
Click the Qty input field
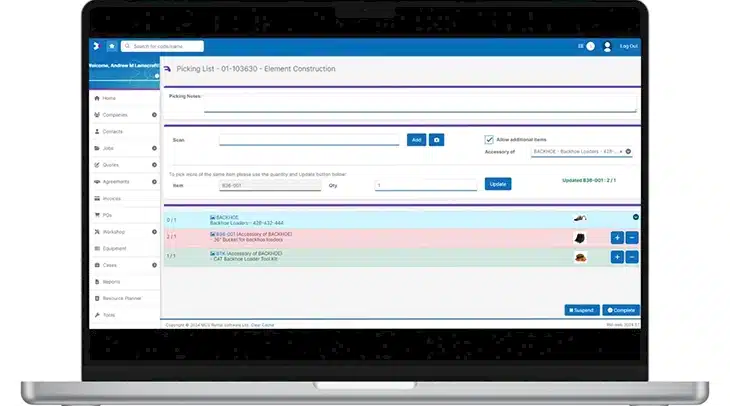point(426,185)
